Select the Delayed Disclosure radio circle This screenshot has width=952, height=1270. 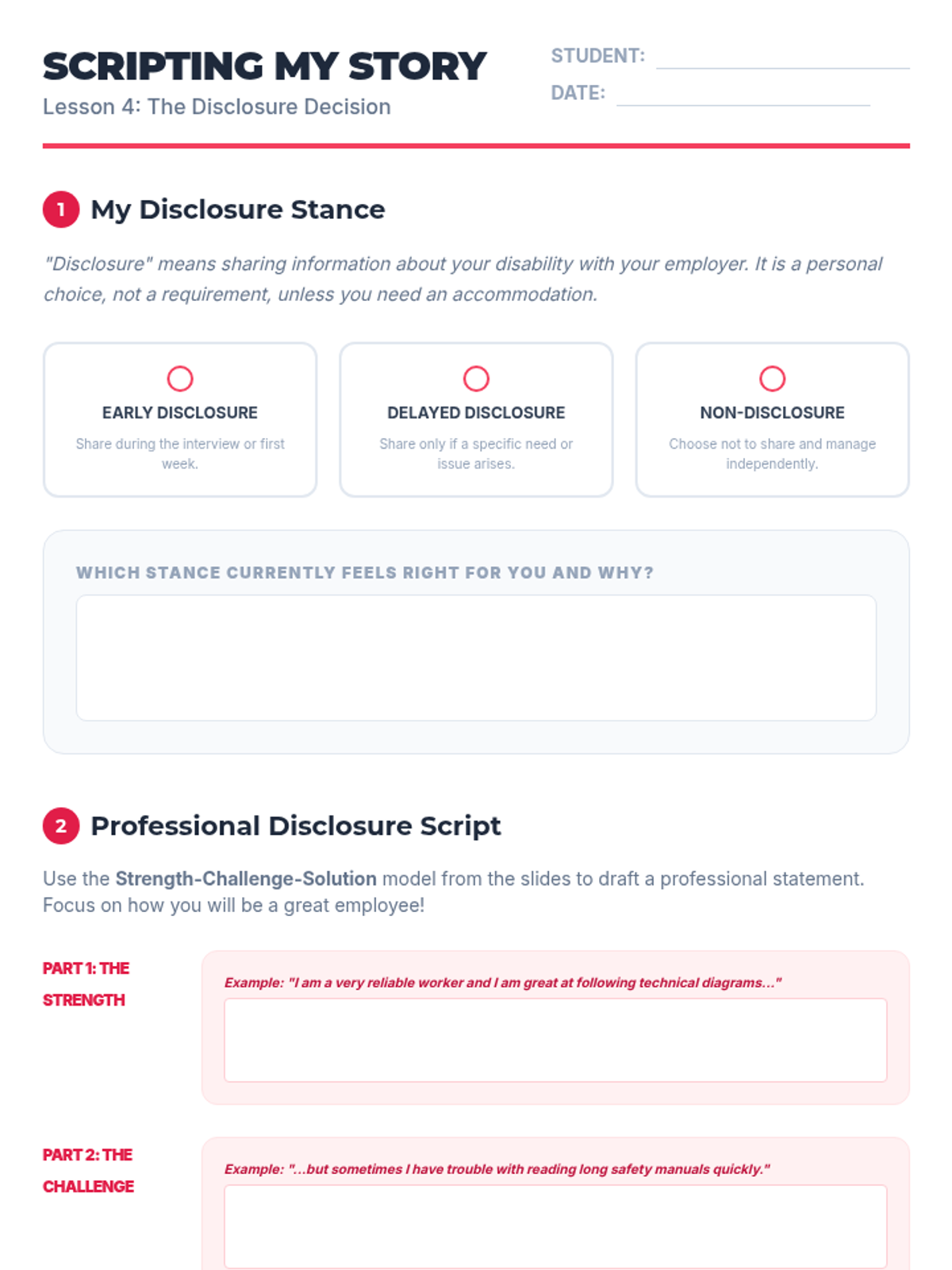(476, 379)
